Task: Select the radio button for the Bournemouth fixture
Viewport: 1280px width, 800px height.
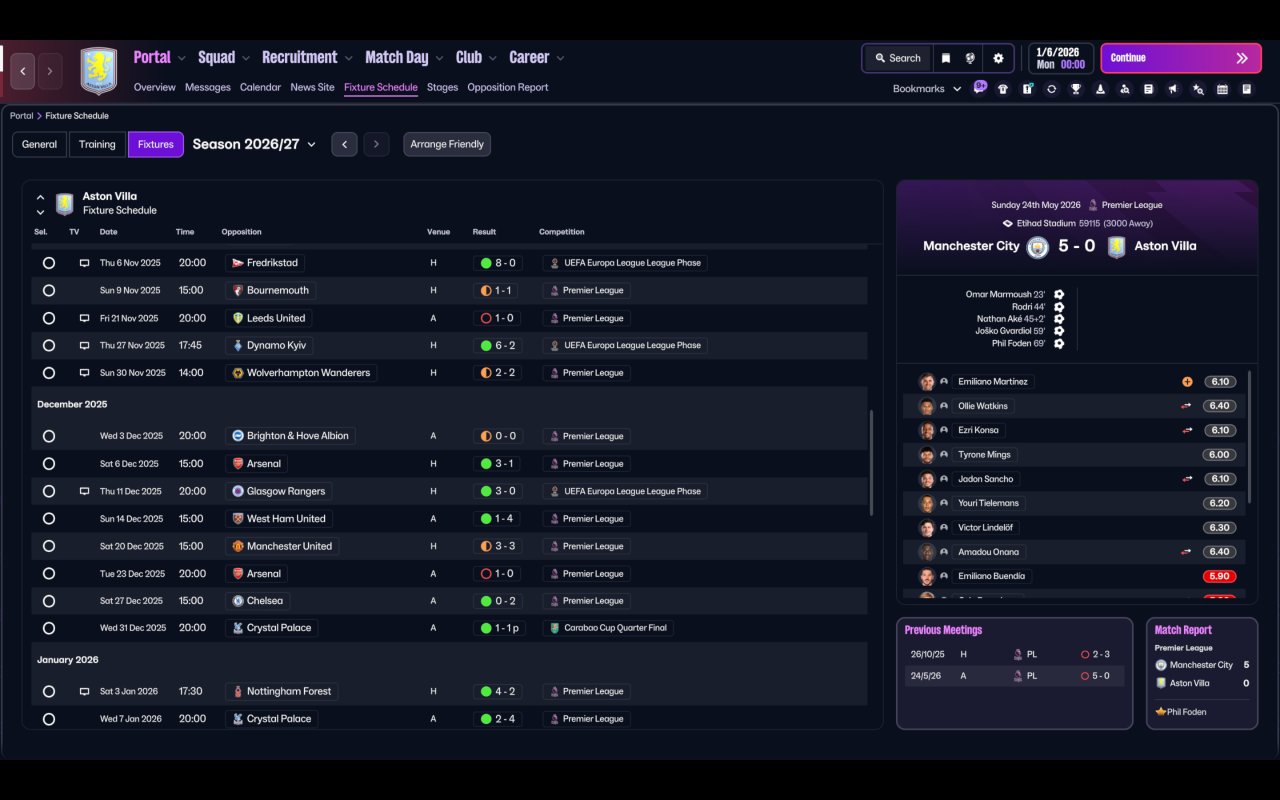Action: 49,291
